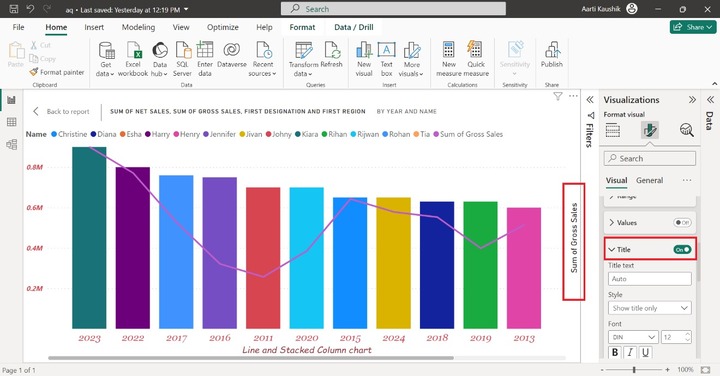Click the teal 2023 column
Image resolution: width=720 pixels, height=376 pixels.
(89, 238)
